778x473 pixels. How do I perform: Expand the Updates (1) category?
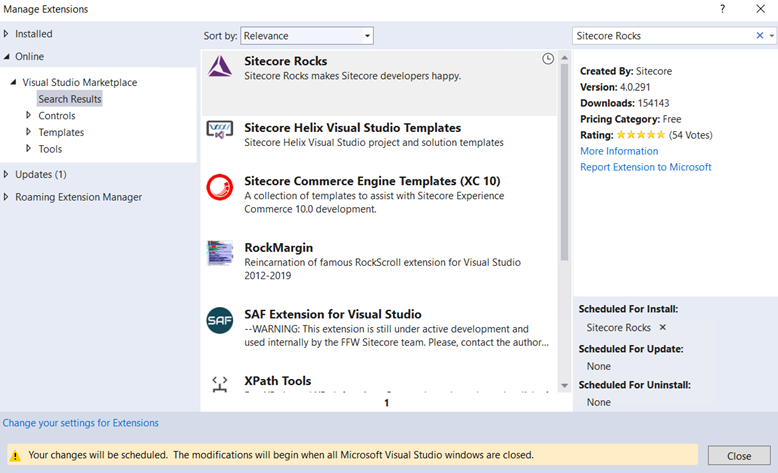(6, 174)
